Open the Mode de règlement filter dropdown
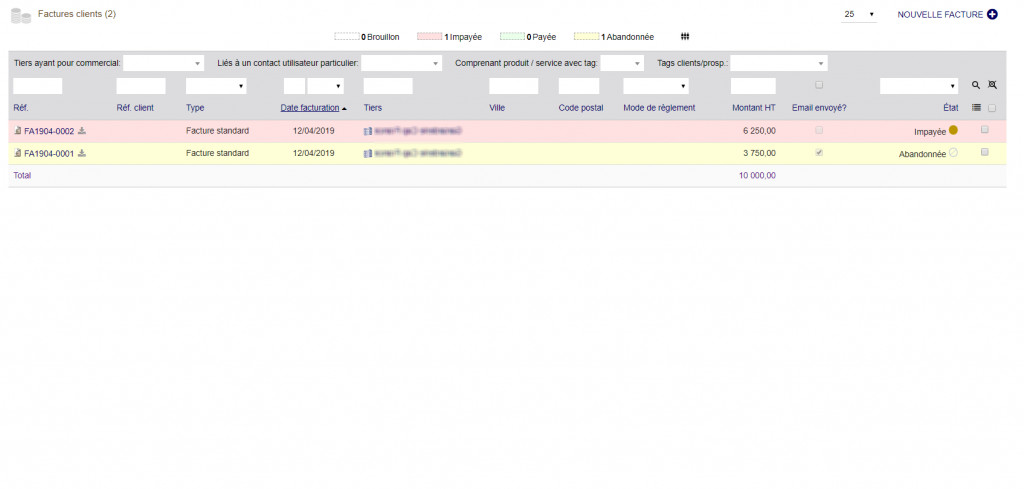This screenshot has height=489, width=1024. (x=656, y=86)
